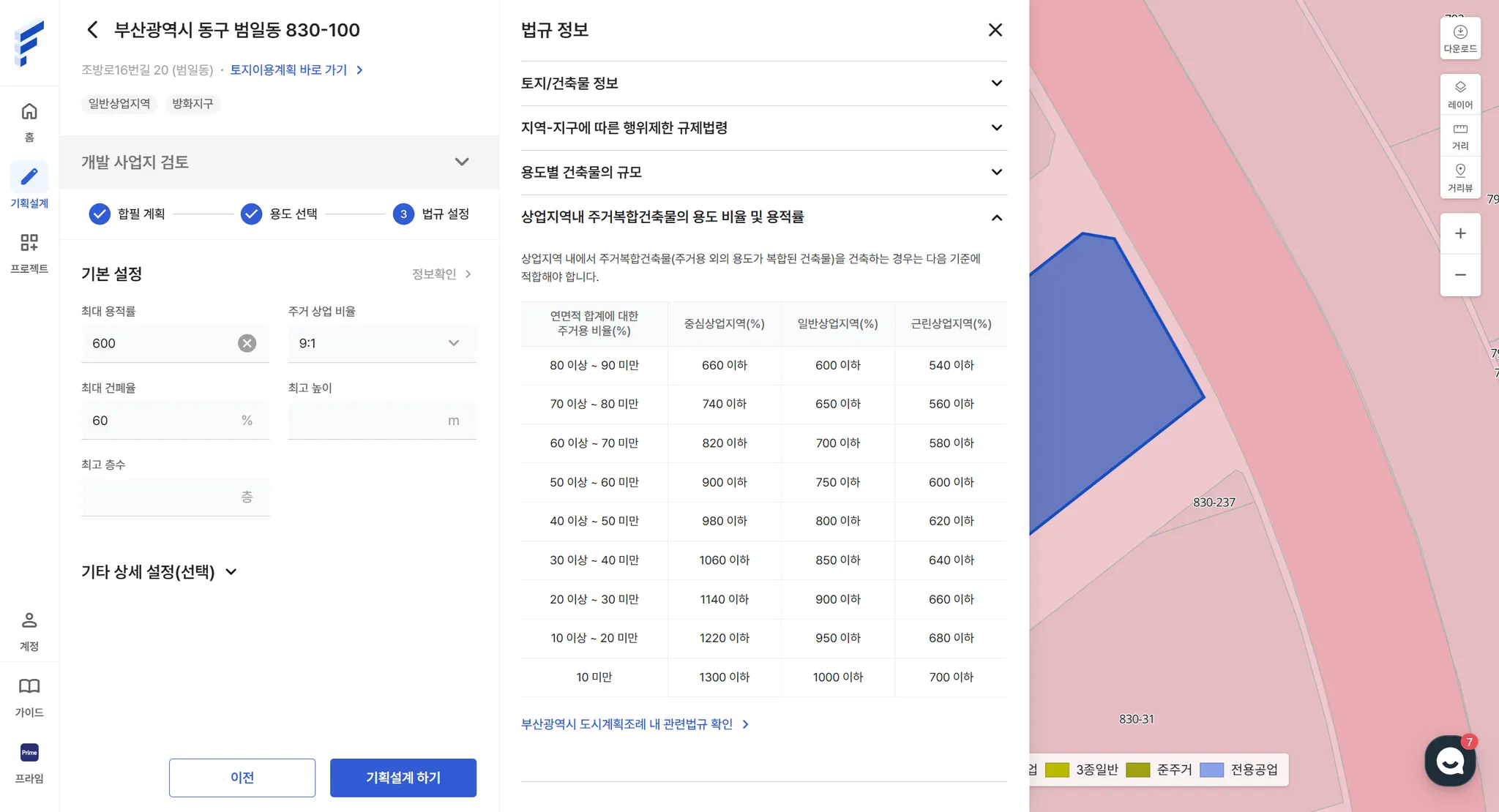
Task: Zoom in the map with plus
Action: tap(1460, 233)
